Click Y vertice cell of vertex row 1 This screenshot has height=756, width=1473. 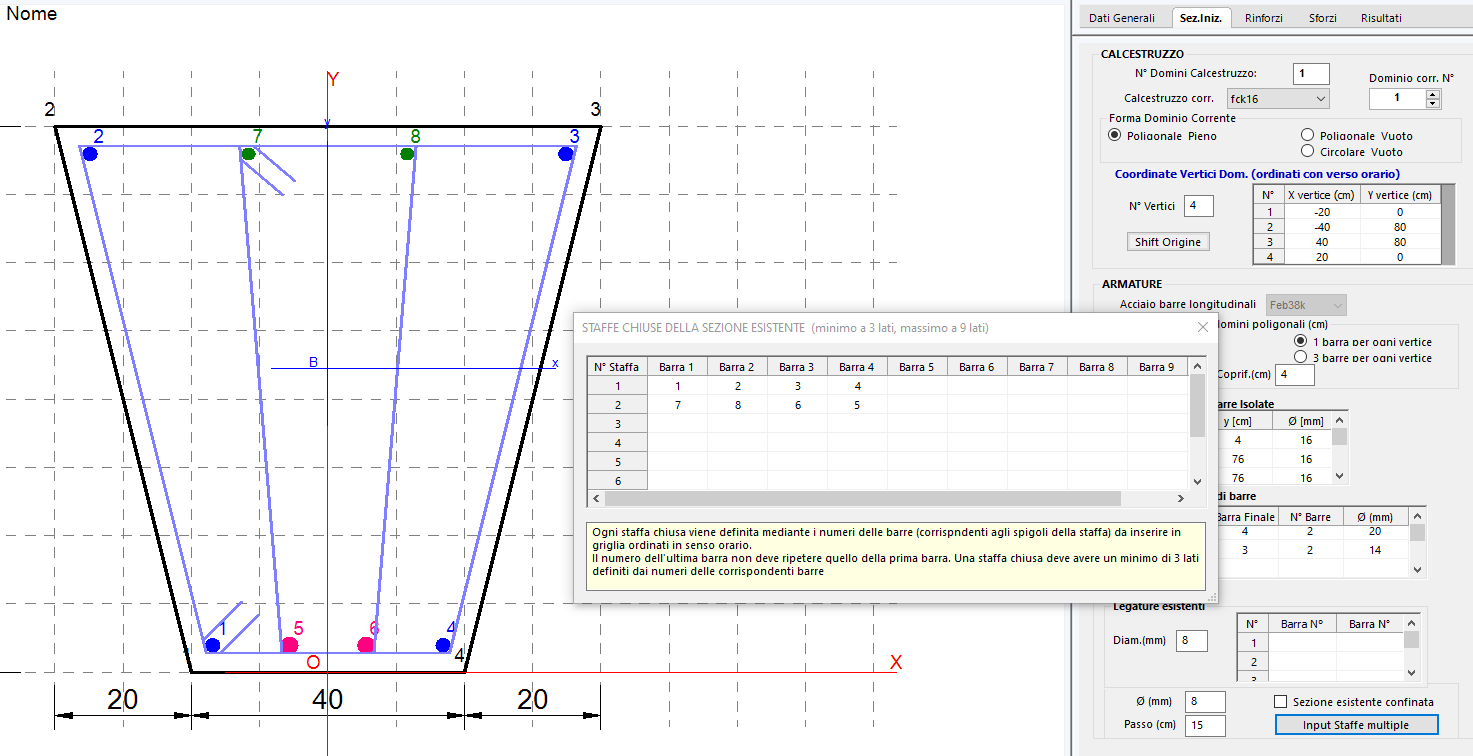coord(1400,211)
